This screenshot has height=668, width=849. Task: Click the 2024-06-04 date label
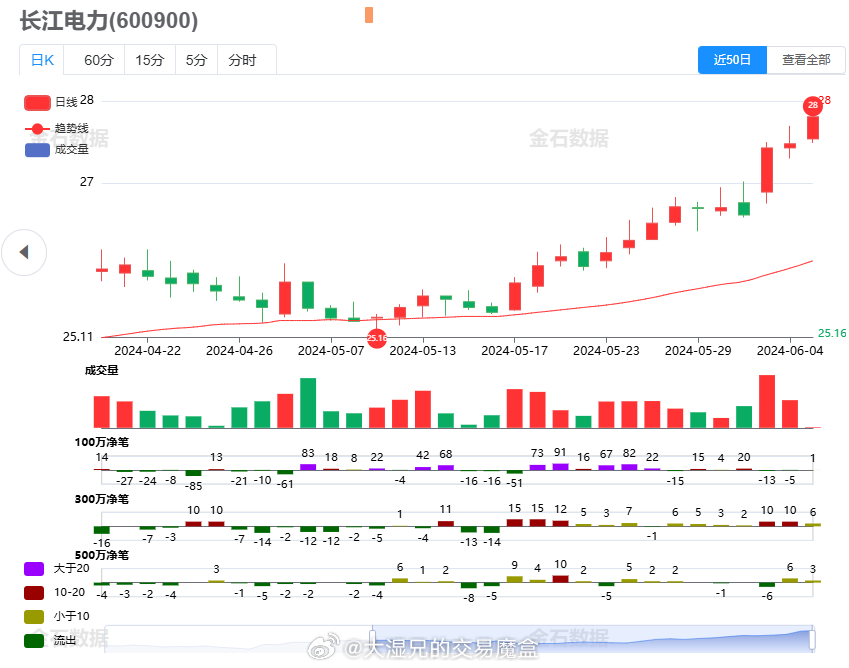pos(790,351)
